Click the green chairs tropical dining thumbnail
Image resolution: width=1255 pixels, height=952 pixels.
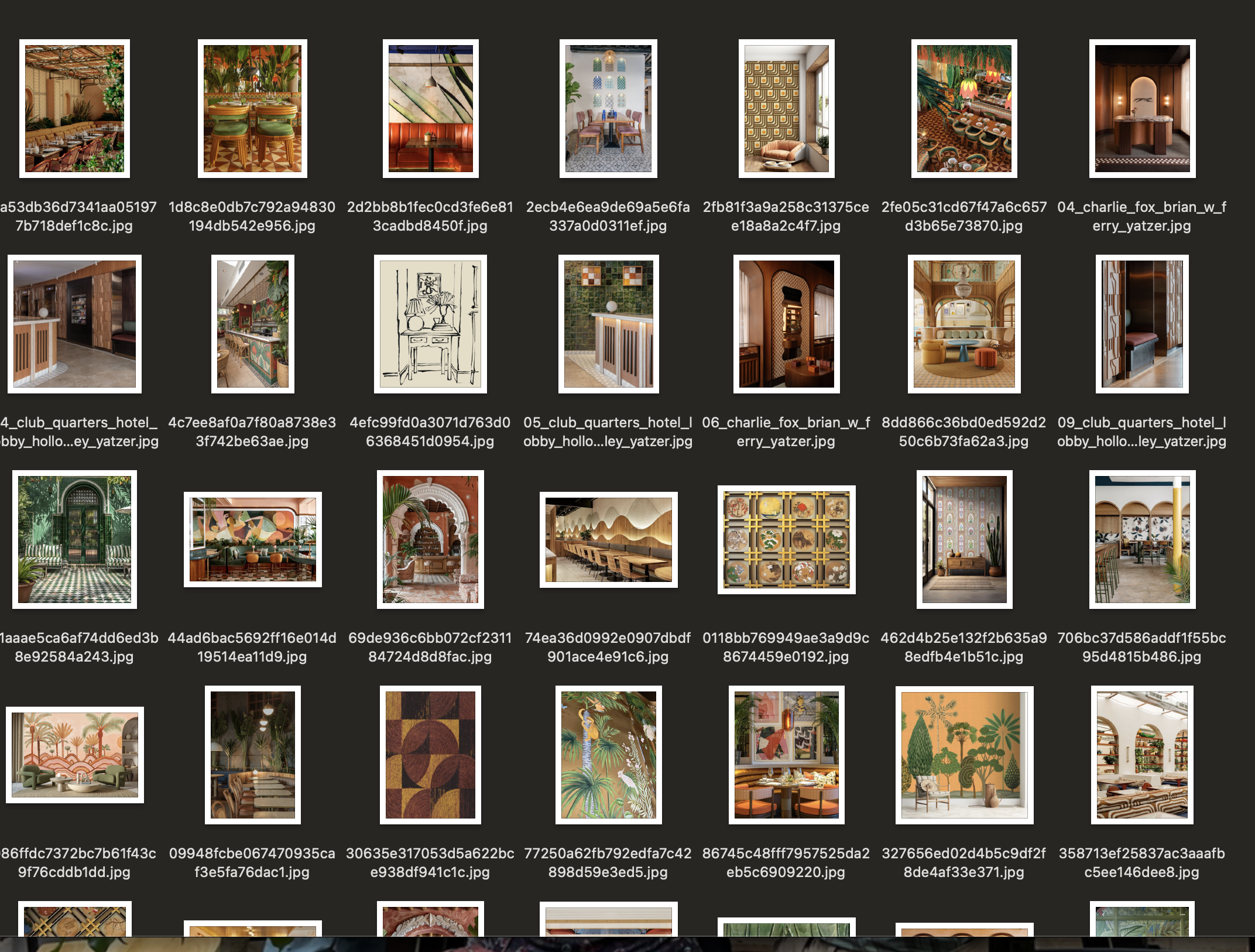point(252,108)
